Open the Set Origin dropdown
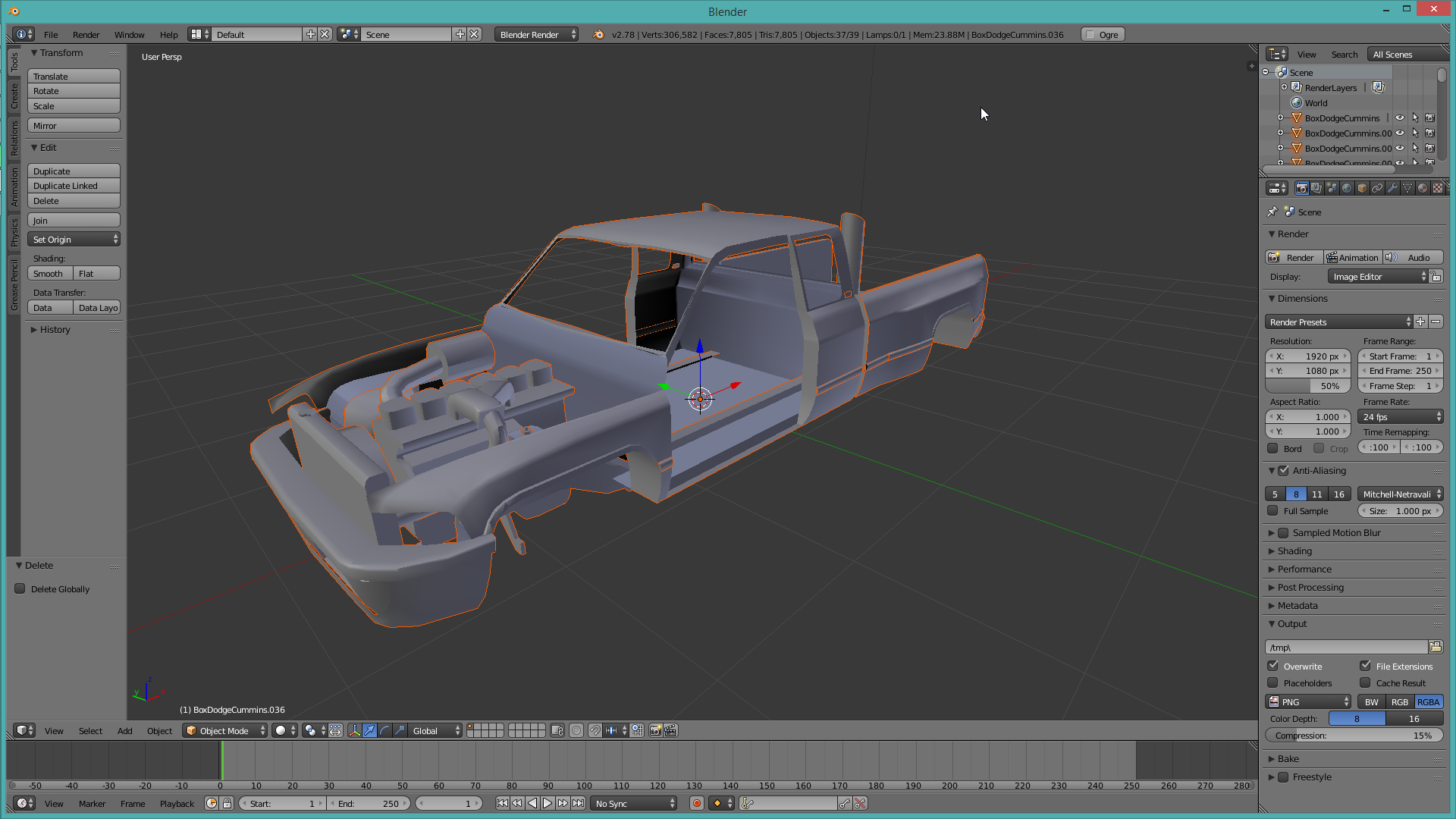The image size is (1456, 819). 74,239
